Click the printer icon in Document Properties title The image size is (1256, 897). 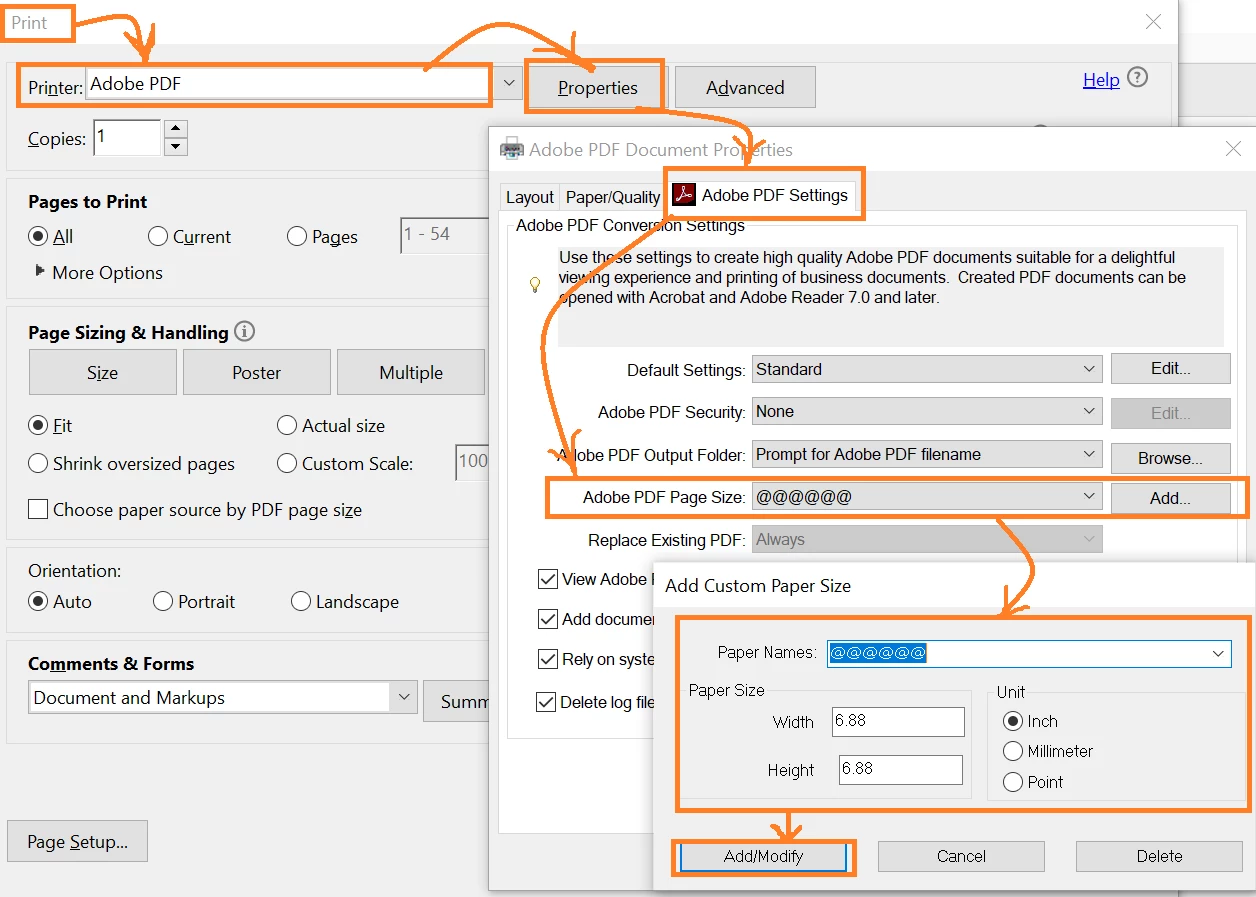pos(511,149)
